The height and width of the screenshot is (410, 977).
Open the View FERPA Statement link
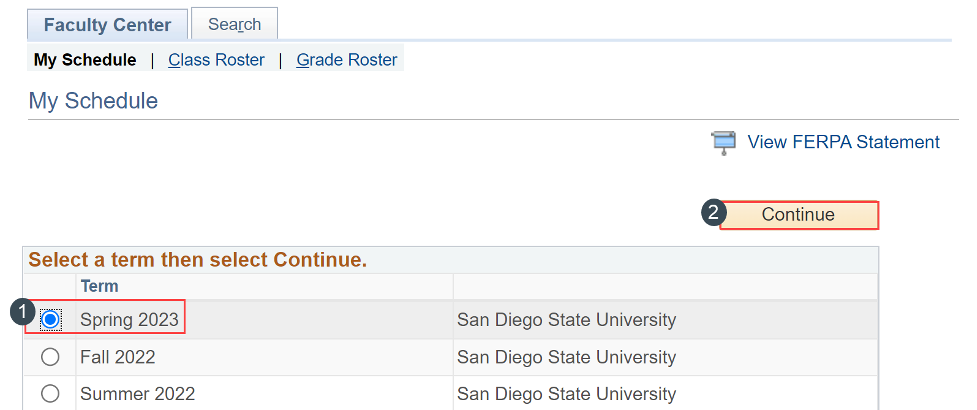(x=844, y=142)
